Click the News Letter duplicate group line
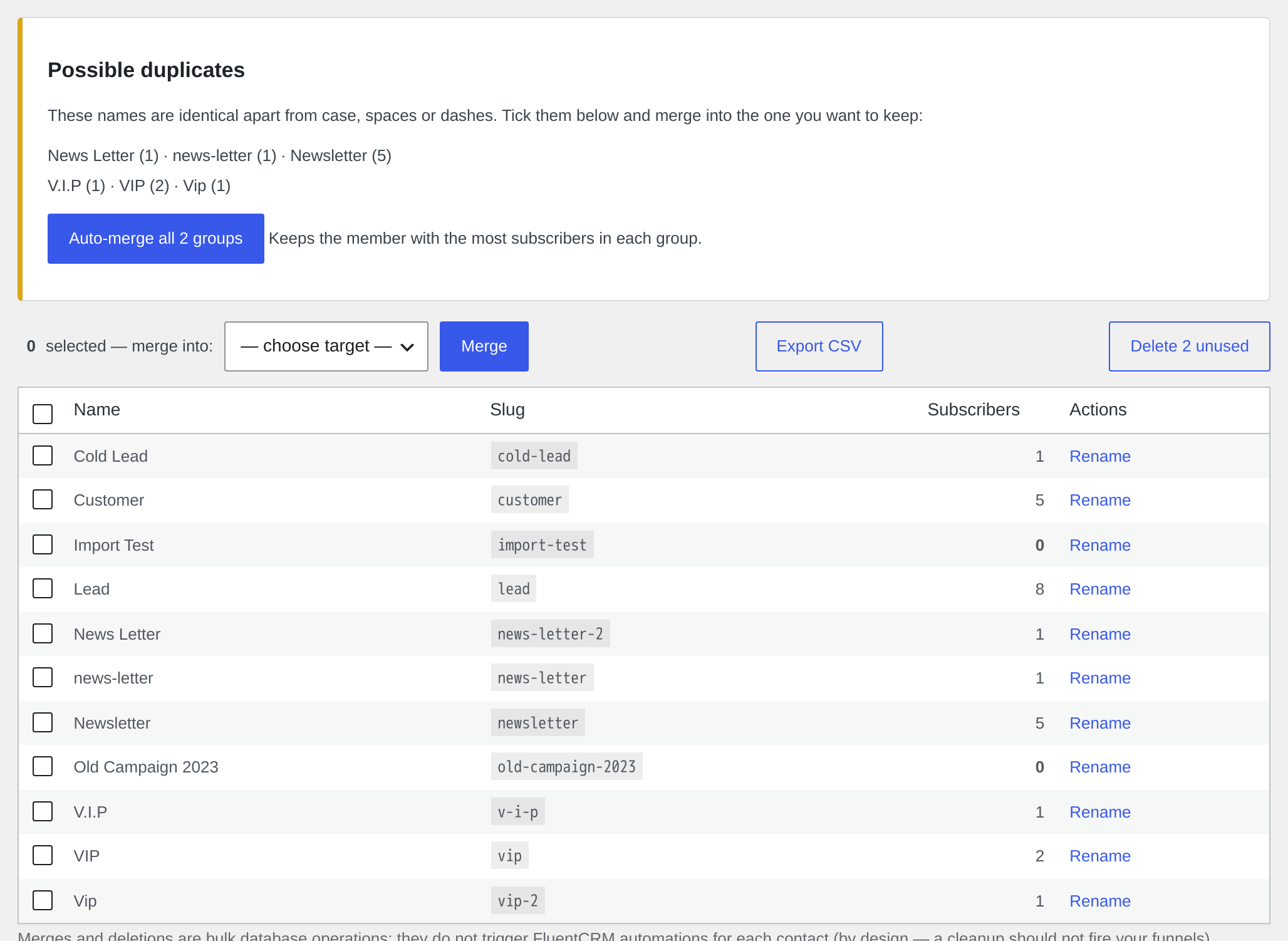The height and width of the screenshot is (941, 1288). click(x=219, y=155)
